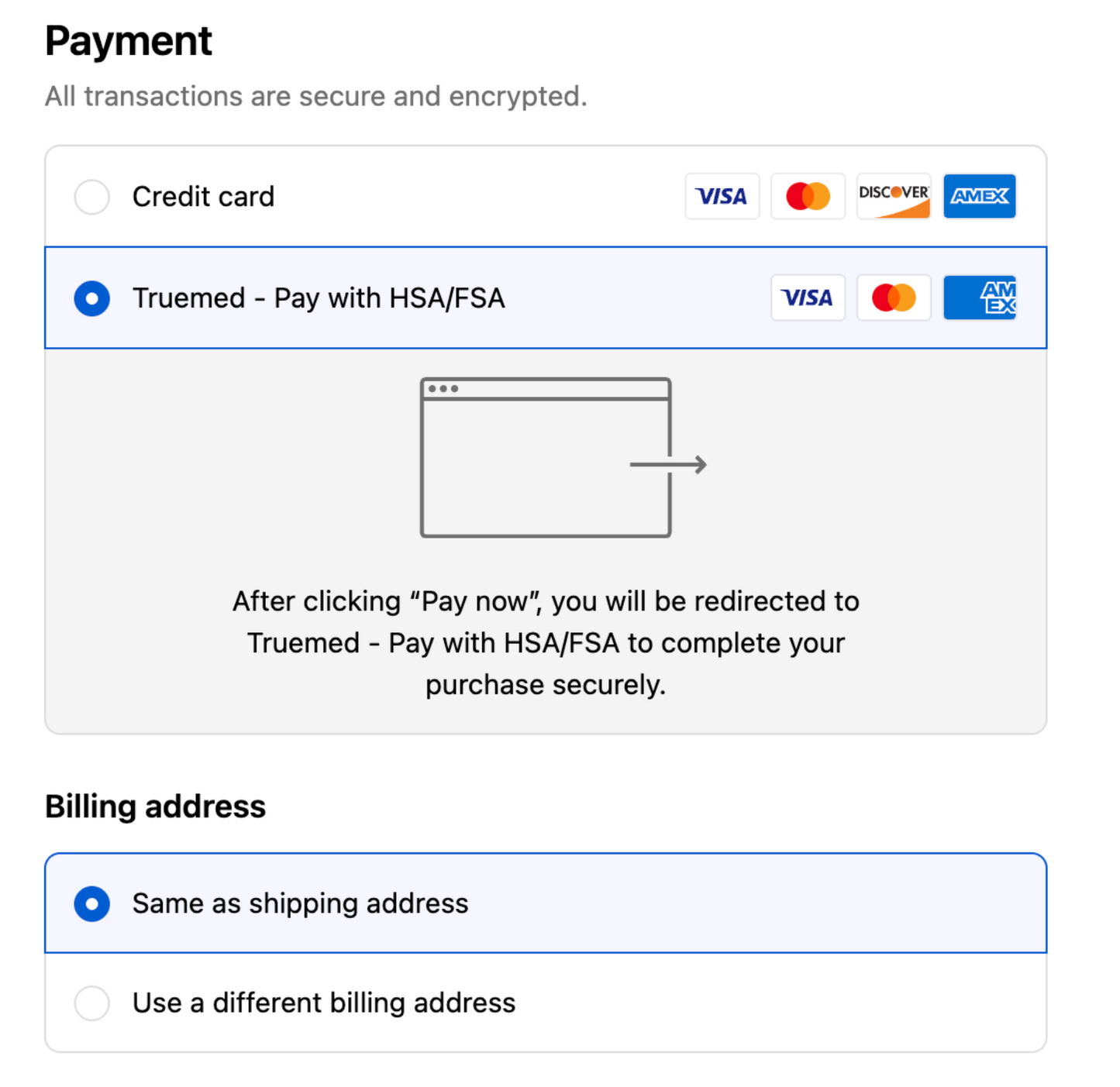Click the Mastercard icon beside Truemed option
This screenshot has height=1087, width=1120.
893,298
